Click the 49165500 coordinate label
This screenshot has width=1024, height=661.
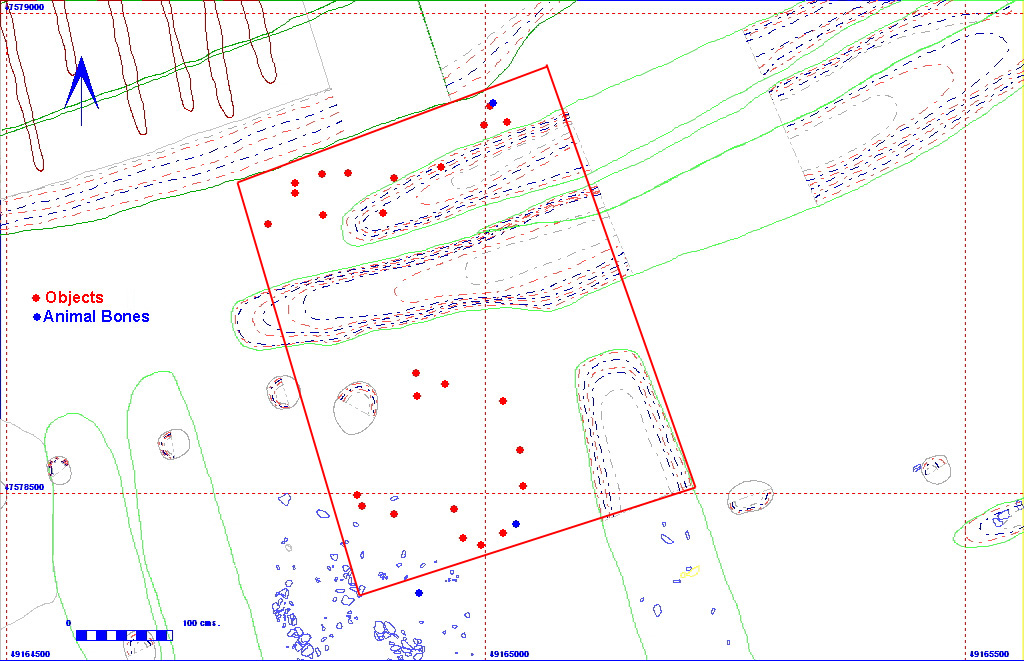pos(989,654)
